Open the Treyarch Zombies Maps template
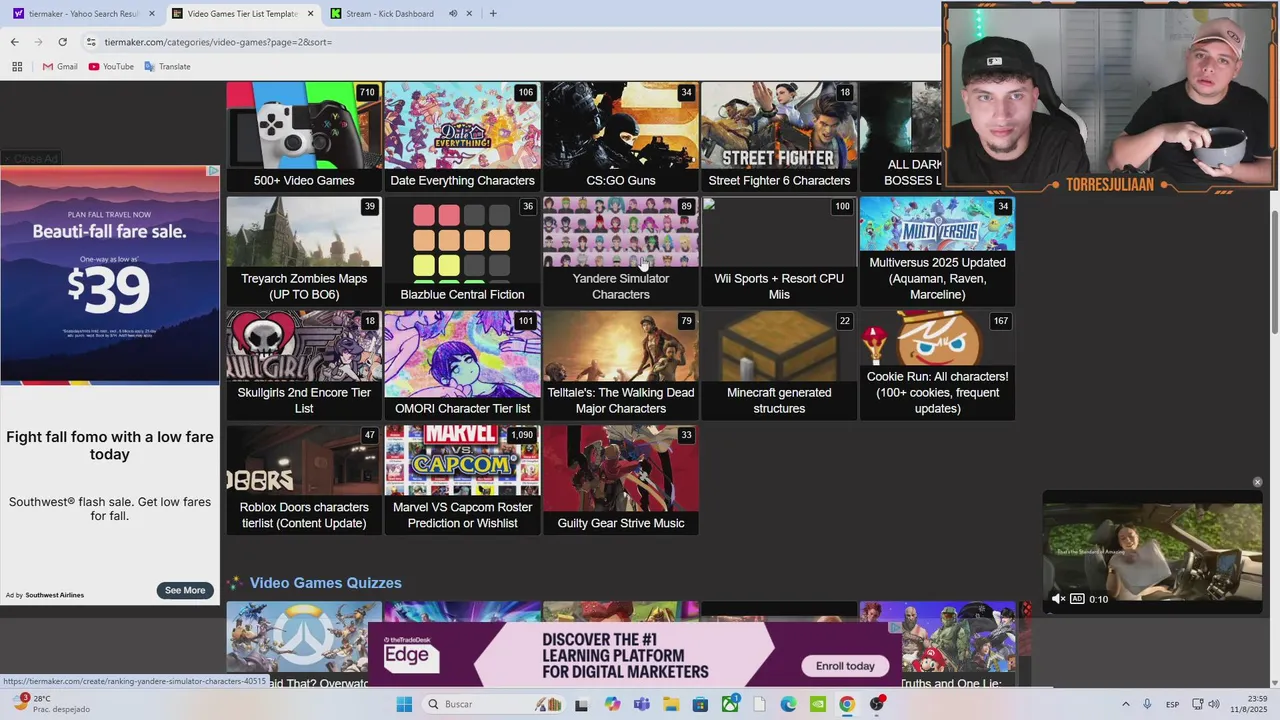The width and height of the screenshot is (1280, 720). 304,251
